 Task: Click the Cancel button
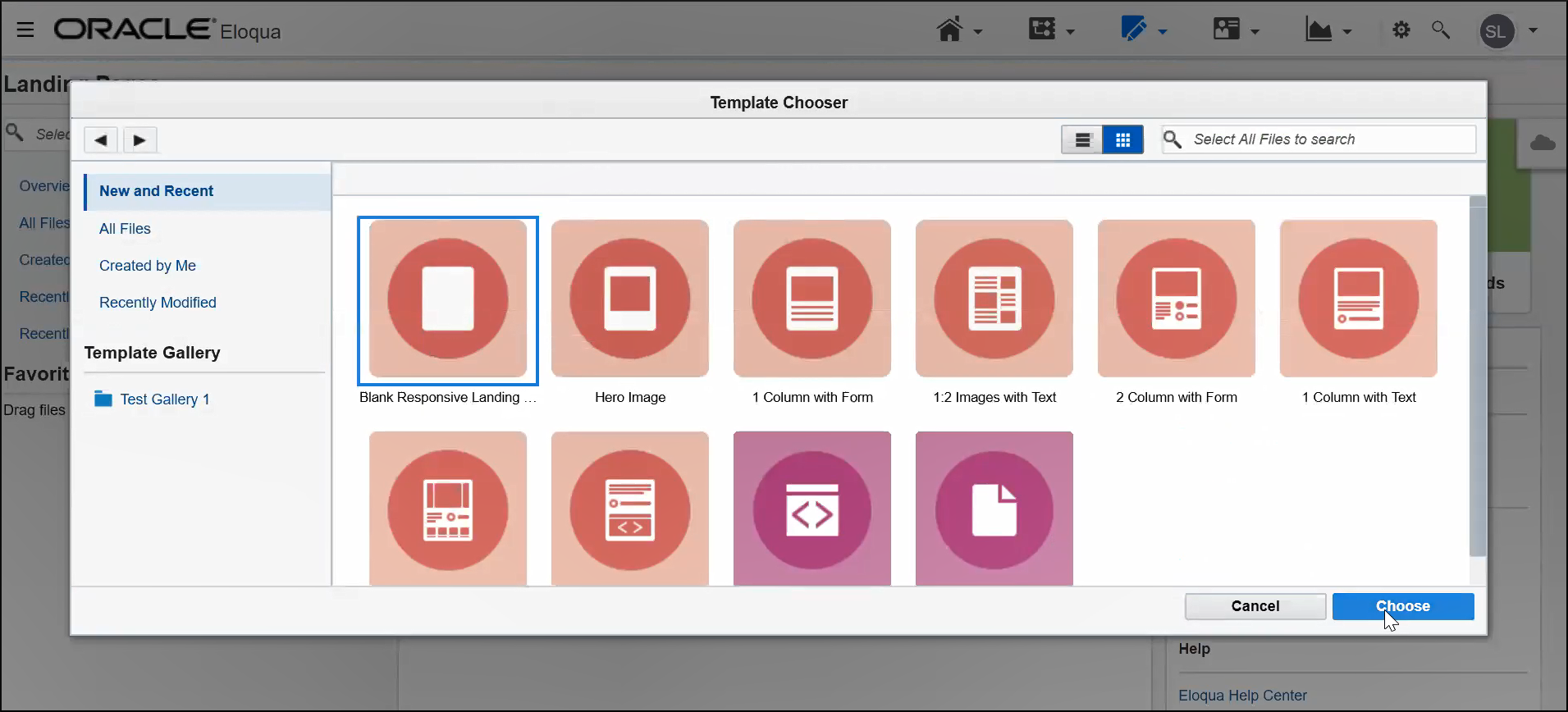point(1255,606)
